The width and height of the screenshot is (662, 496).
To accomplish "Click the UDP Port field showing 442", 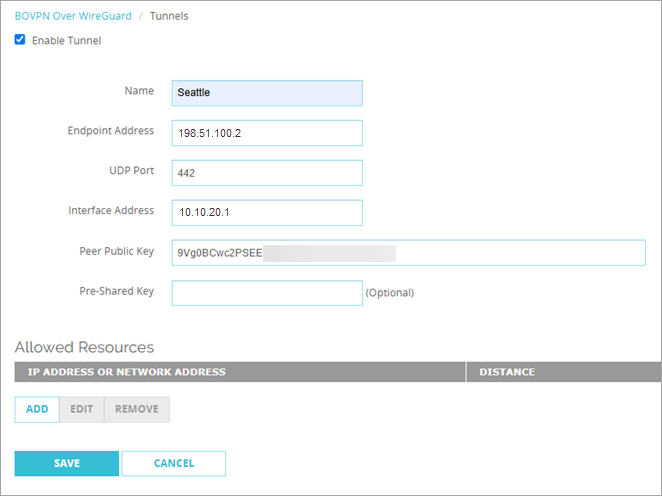I will [267, 173].
